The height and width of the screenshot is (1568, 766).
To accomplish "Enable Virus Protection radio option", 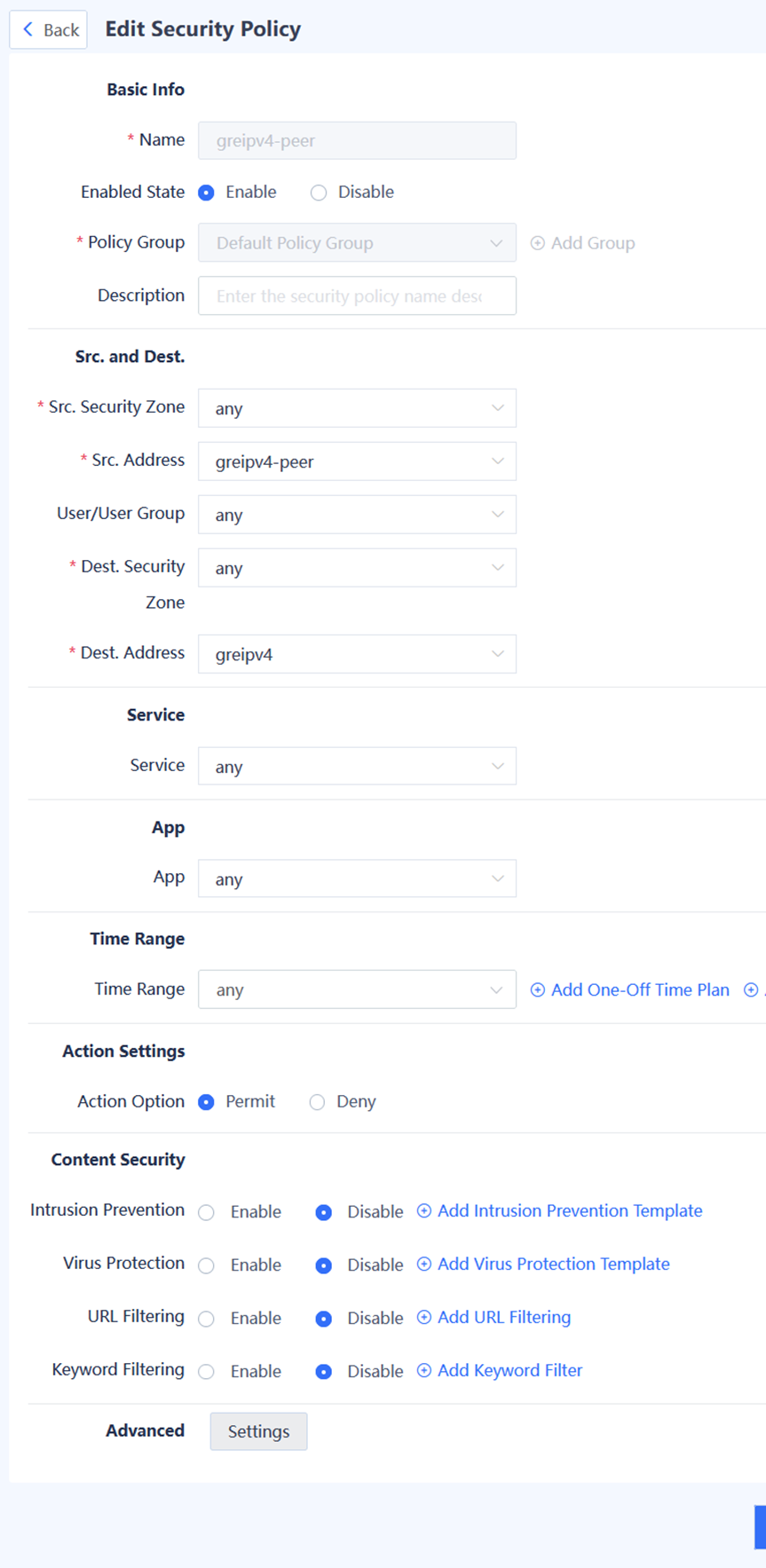I will [x=207, y=1266].
